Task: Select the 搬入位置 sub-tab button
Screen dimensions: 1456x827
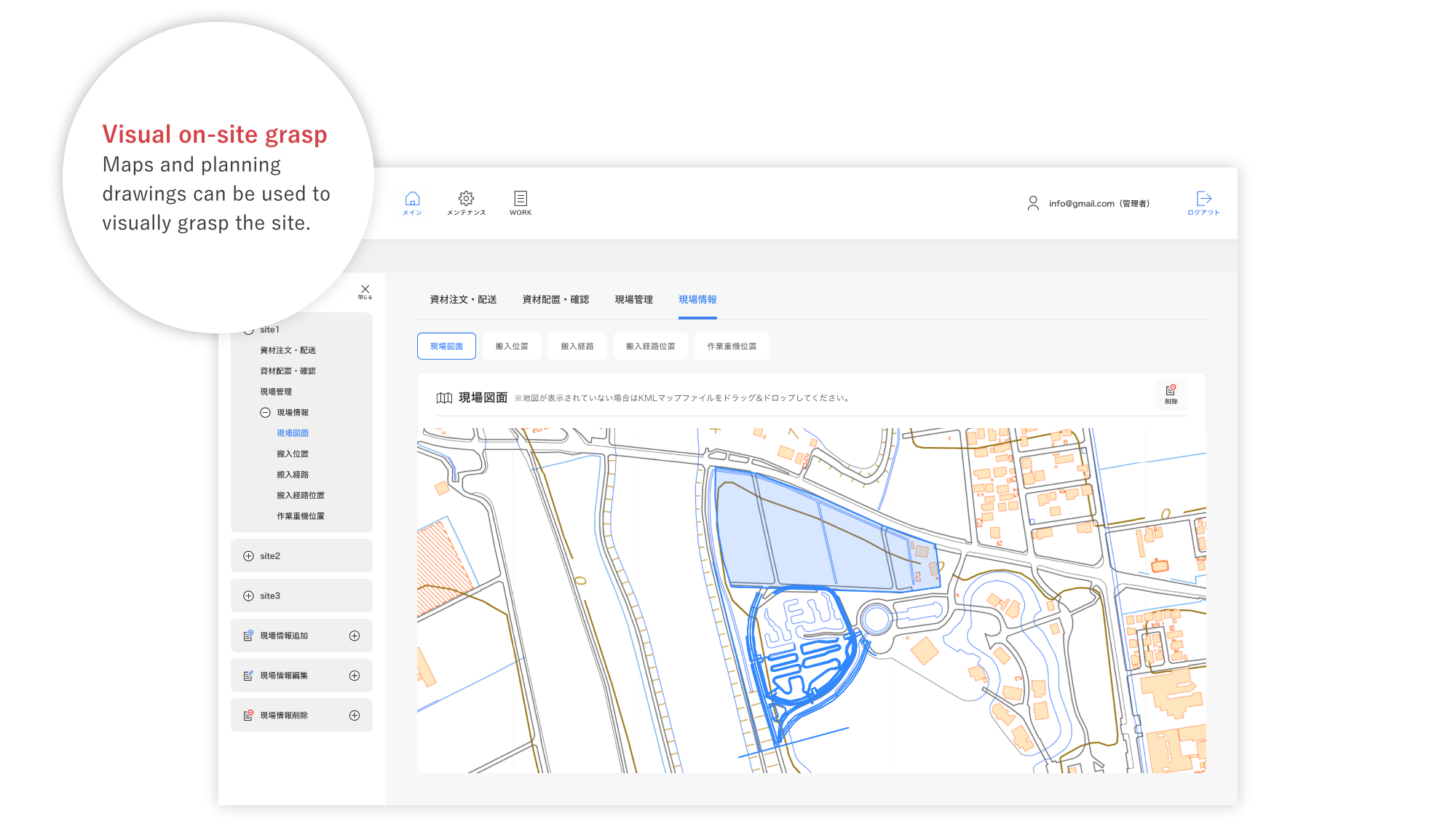Action: (x=512, y=347)
